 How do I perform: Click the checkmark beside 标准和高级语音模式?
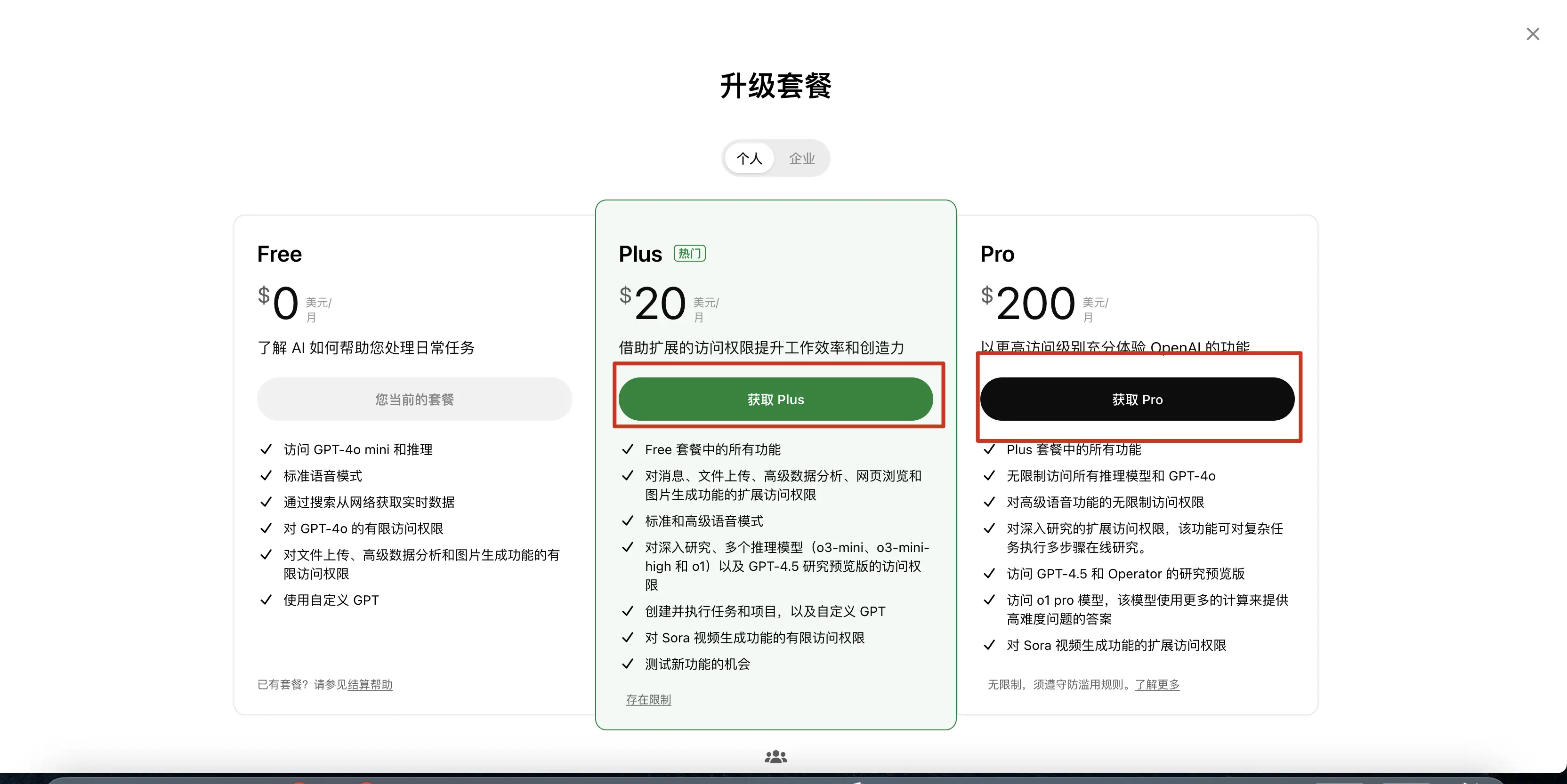[x=627, y=521]
